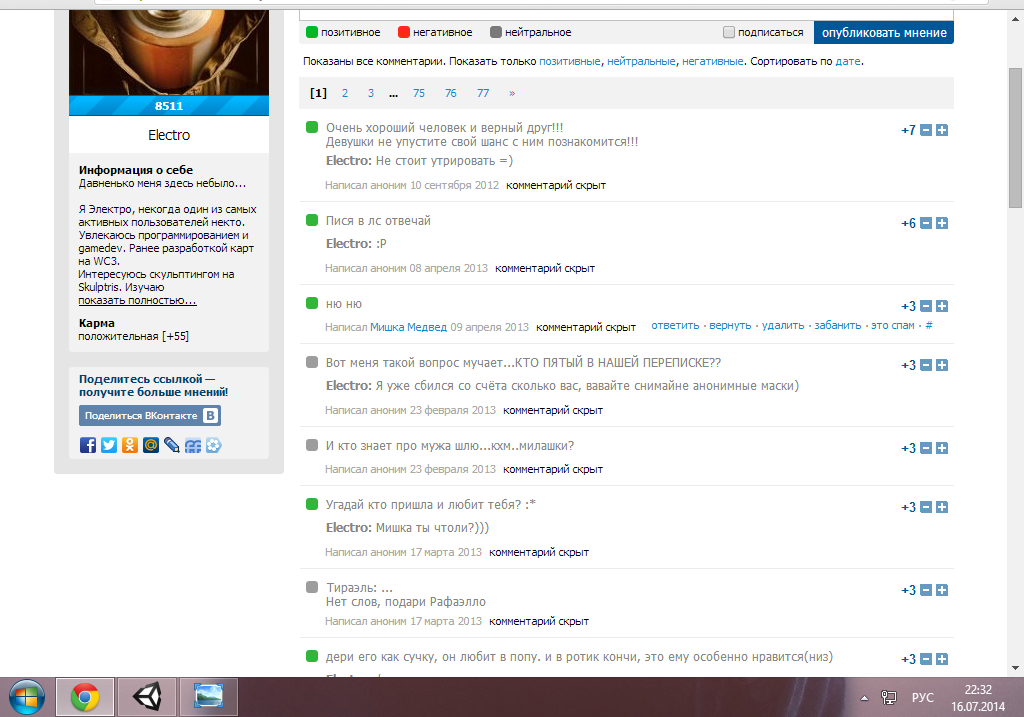
Task: Select the нейтральное opinion type
Action: [x=530, y=32]
